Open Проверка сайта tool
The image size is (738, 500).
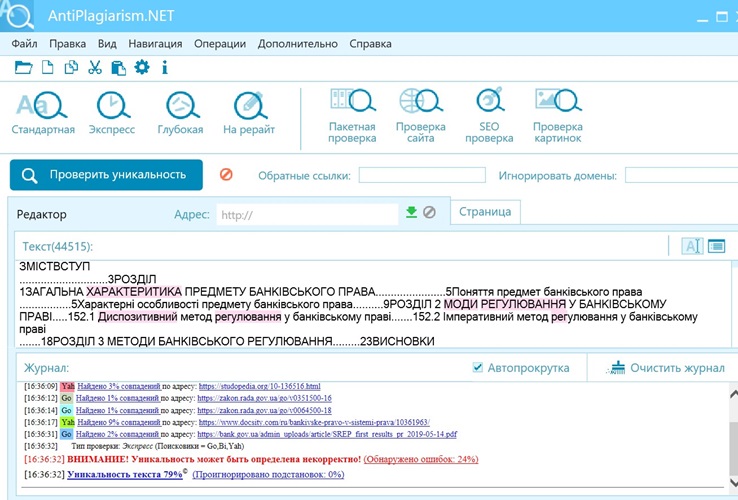(420, 116)
